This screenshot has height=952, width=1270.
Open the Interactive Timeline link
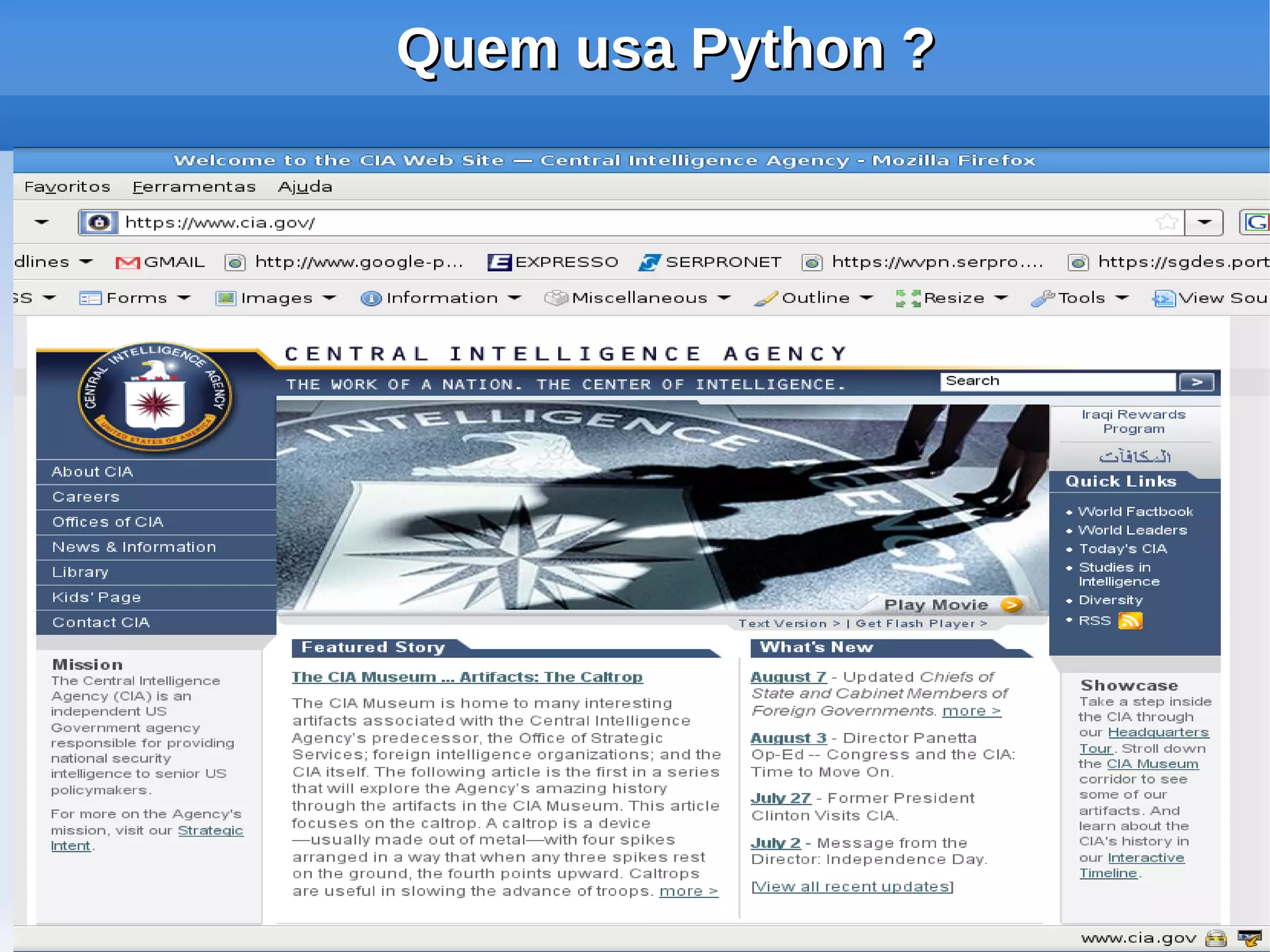coord(1132,865)
